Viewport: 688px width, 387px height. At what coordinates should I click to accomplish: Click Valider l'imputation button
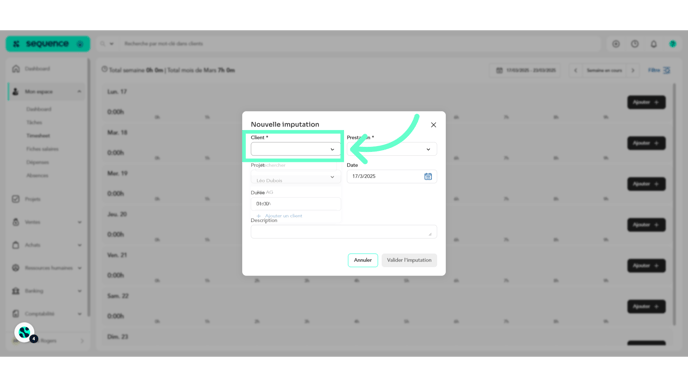(x=409, y=260)
